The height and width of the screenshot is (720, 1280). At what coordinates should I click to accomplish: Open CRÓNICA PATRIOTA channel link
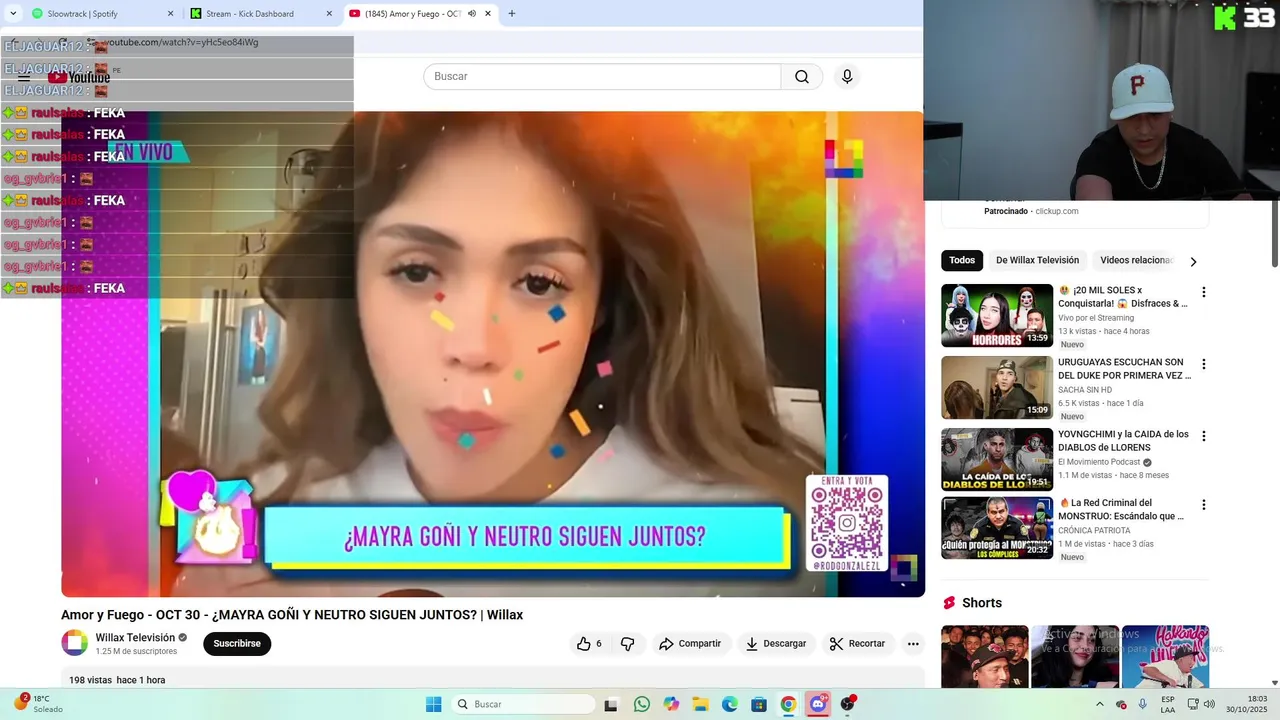pyautogui.click(x=1094, y=531)
